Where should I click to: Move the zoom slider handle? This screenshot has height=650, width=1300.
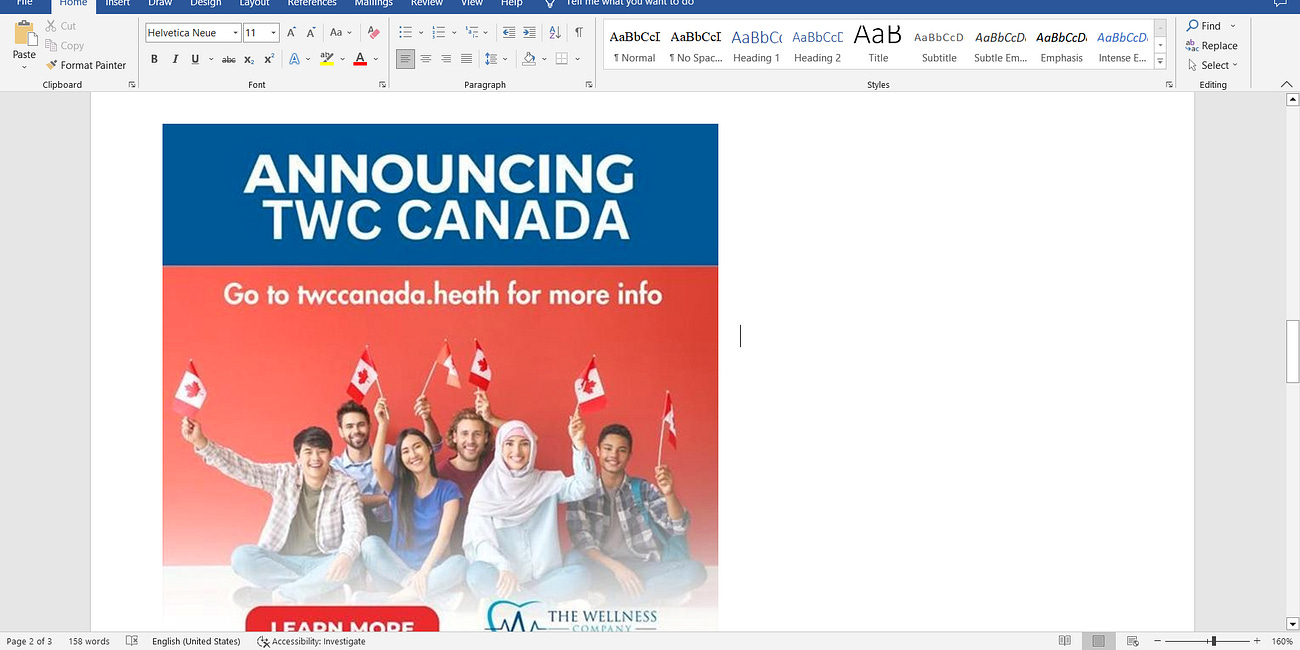1213,641
